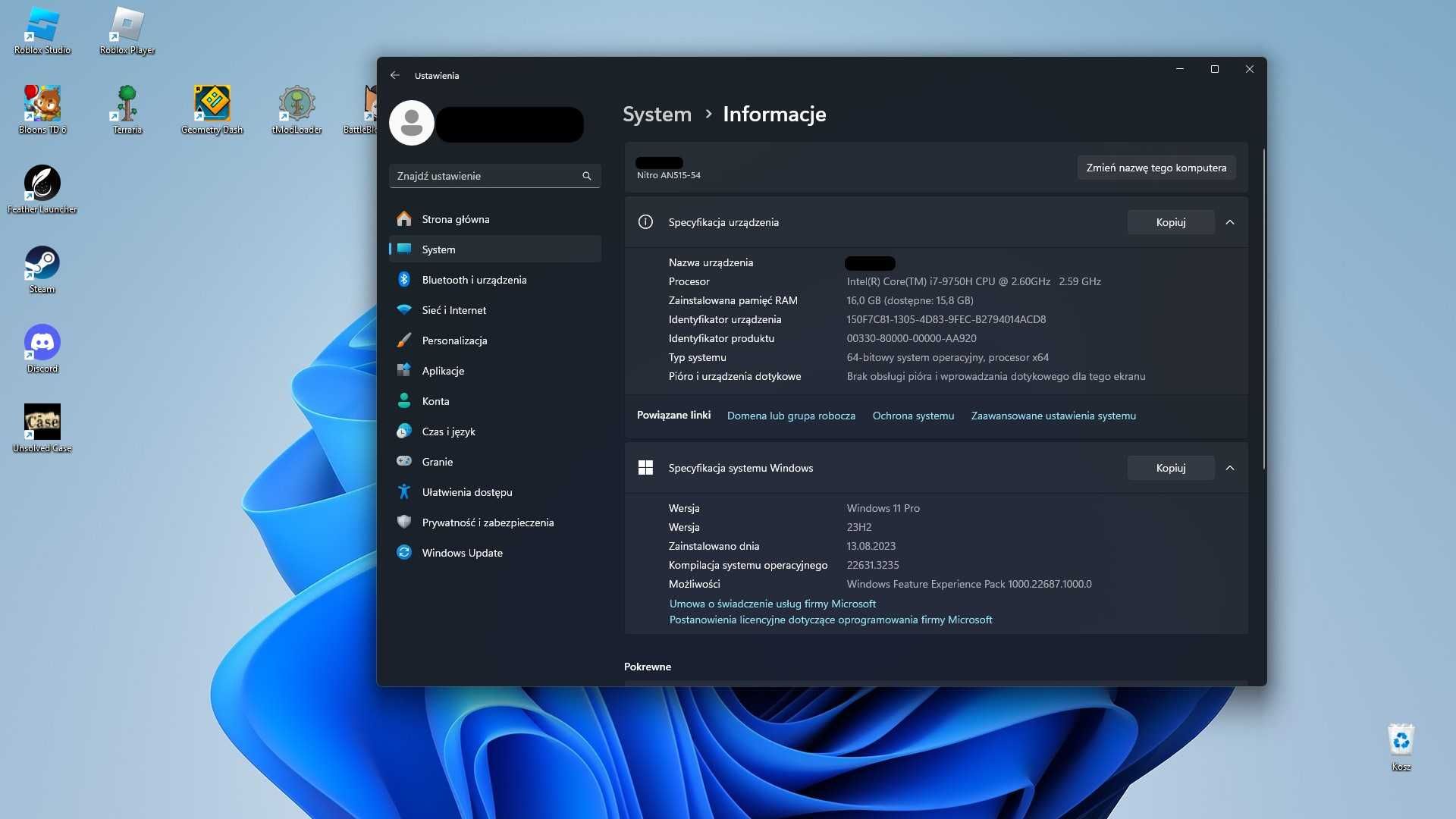Click the Windows 11 Pro edition value
1456x819 pixels.
tap(883, 508)
